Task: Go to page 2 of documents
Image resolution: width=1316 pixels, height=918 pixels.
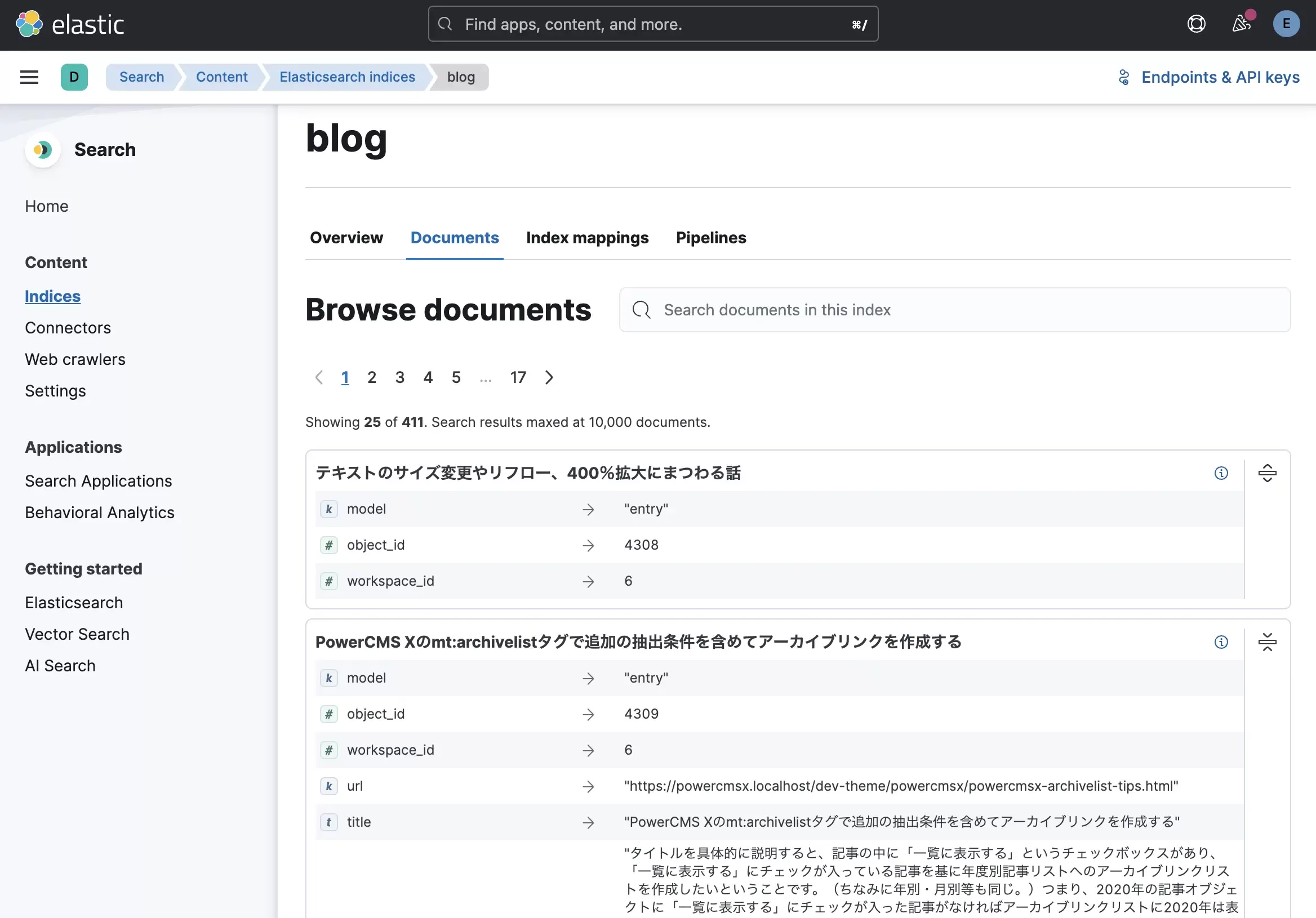Action: tap(371, 377)
